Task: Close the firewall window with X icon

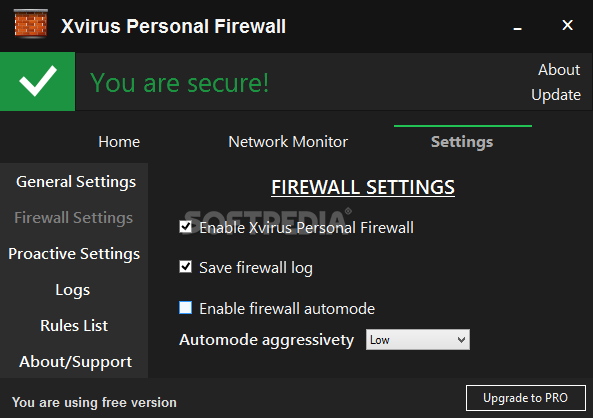Action: pos(567,25)
